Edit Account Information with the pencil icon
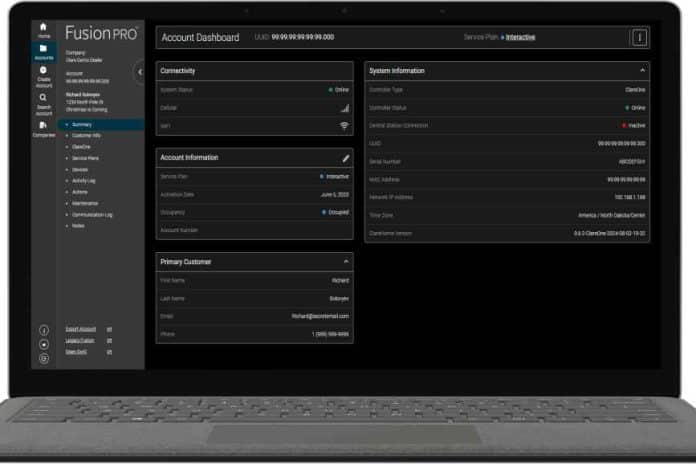The height and width of the screenshot is (464, 696). (x=345, y=158)
